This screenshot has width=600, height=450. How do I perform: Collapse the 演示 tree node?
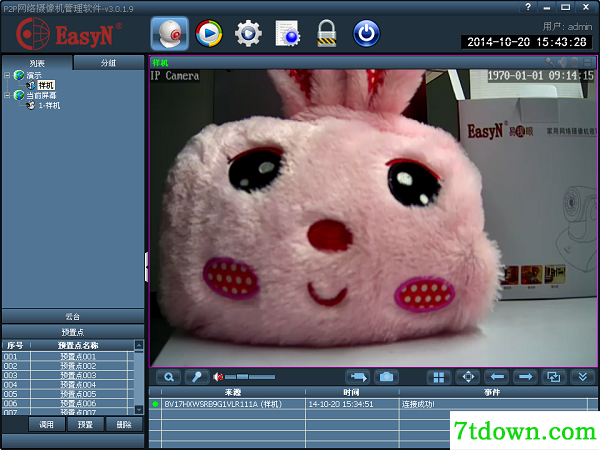point(7,75)
